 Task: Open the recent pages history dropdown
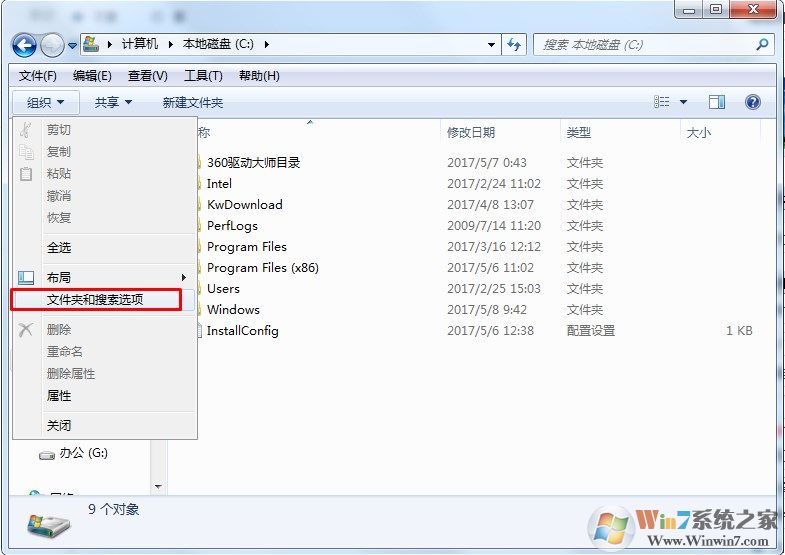[73, 46]
